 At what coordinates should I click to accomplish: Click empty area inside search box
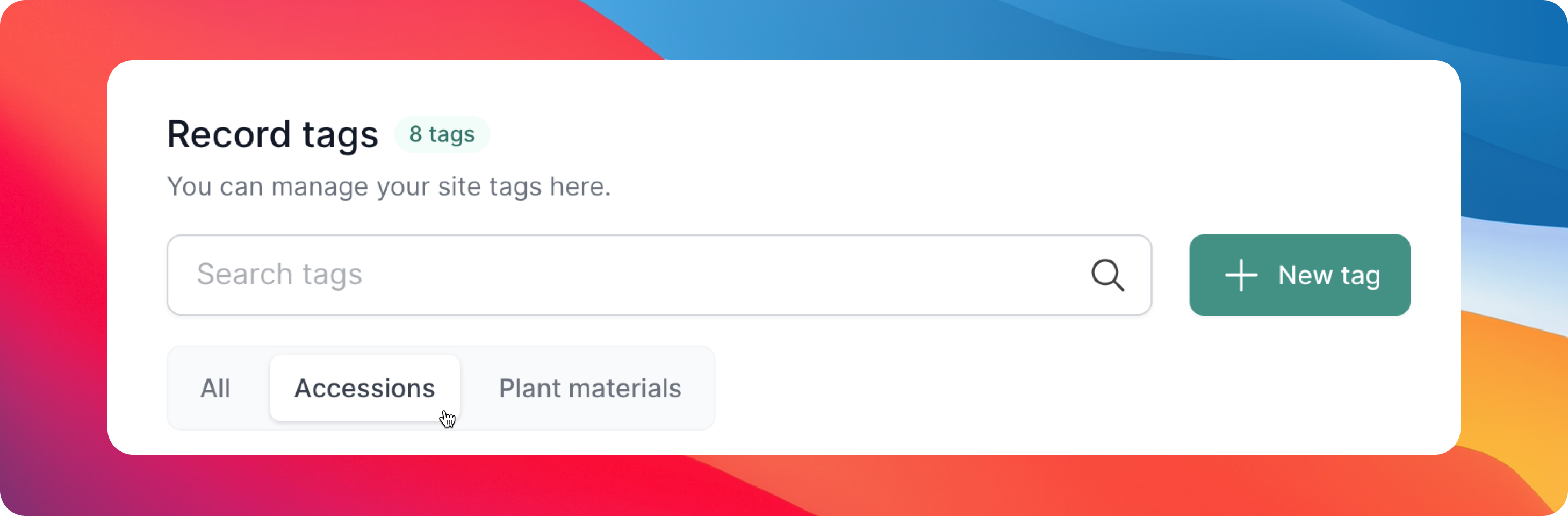click(724, 275)
